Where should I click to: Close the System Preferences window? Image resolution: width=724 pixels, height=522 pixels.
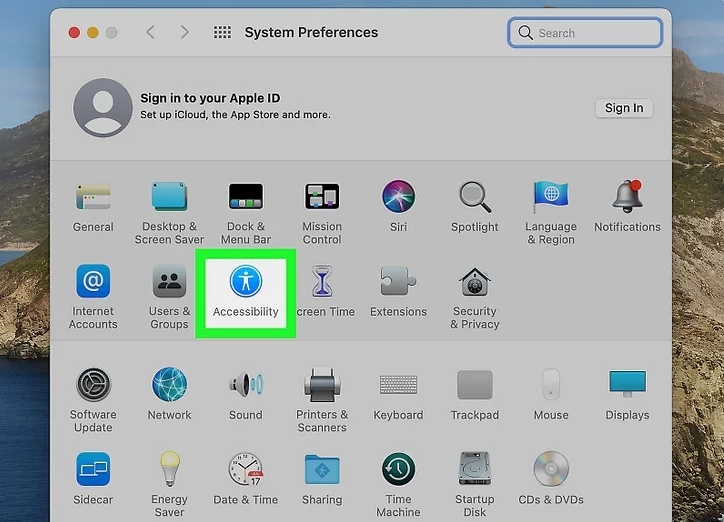74,33
